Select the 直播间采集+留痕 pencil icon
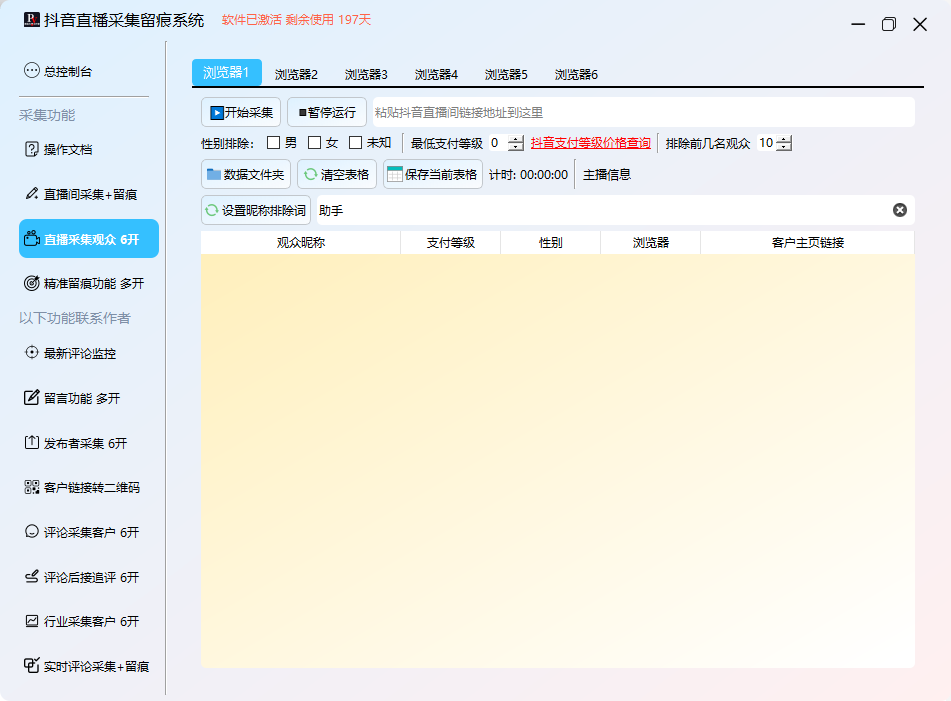The image size is (951, 701). coord(32,194)
